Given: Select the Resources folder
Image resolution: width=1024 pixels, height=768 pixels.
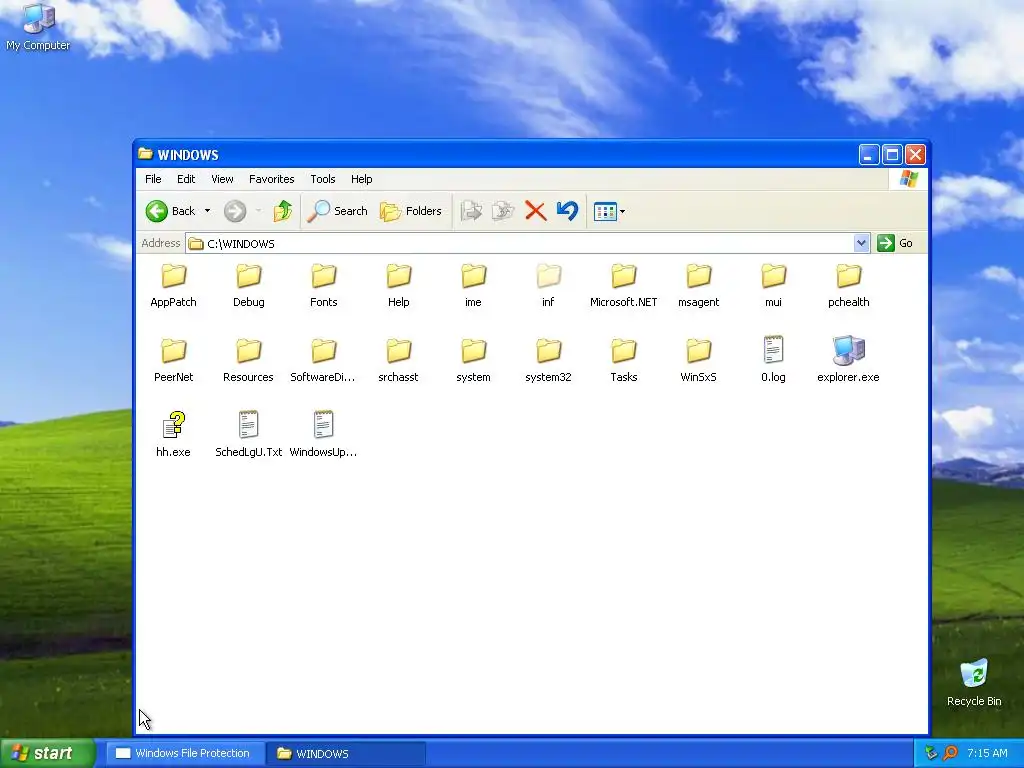Looking at the screenshot, I should point(249,360).
